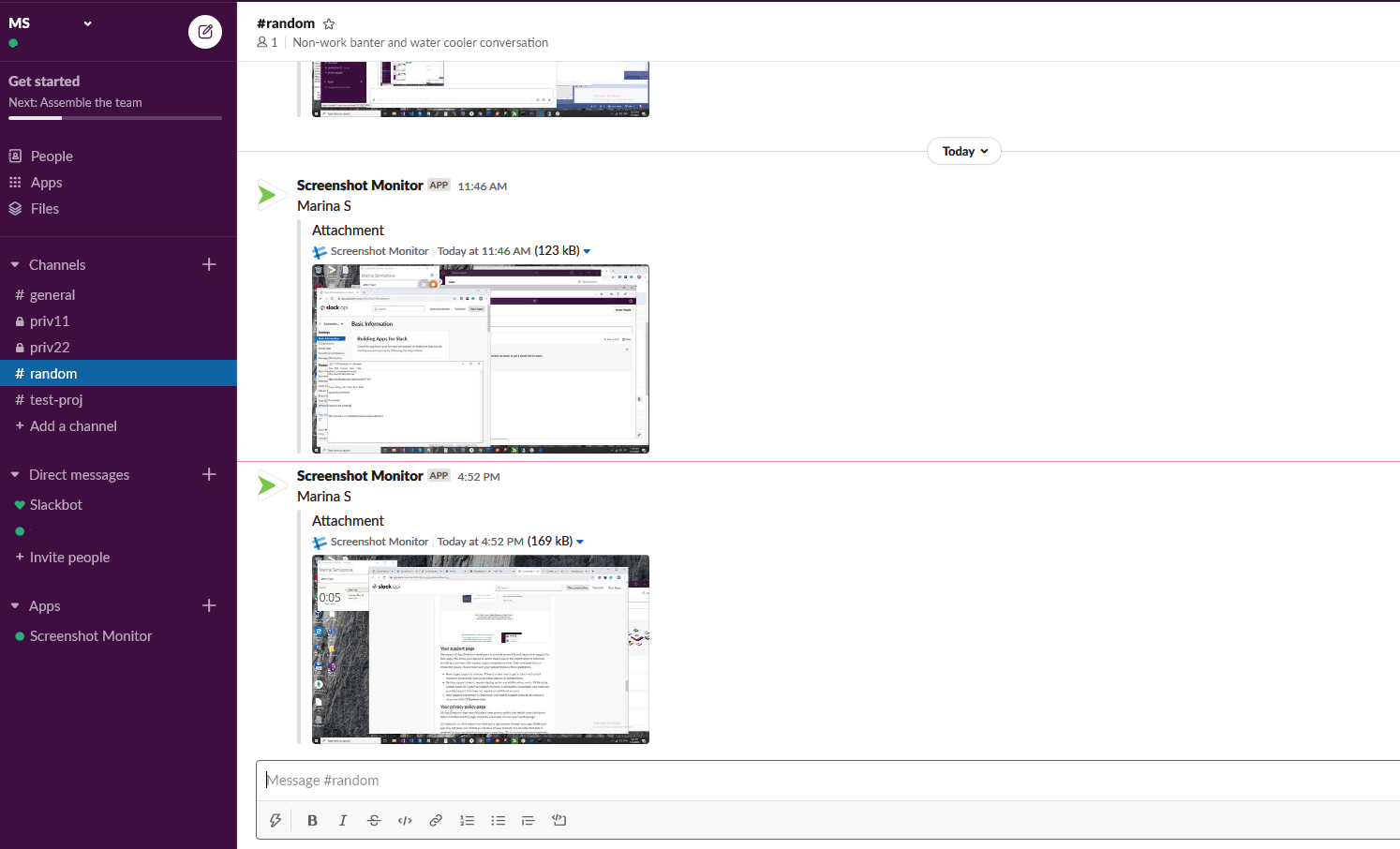The image size is (1400, 849).
Task: Click the Add a channel link
Action: [74, 425]
